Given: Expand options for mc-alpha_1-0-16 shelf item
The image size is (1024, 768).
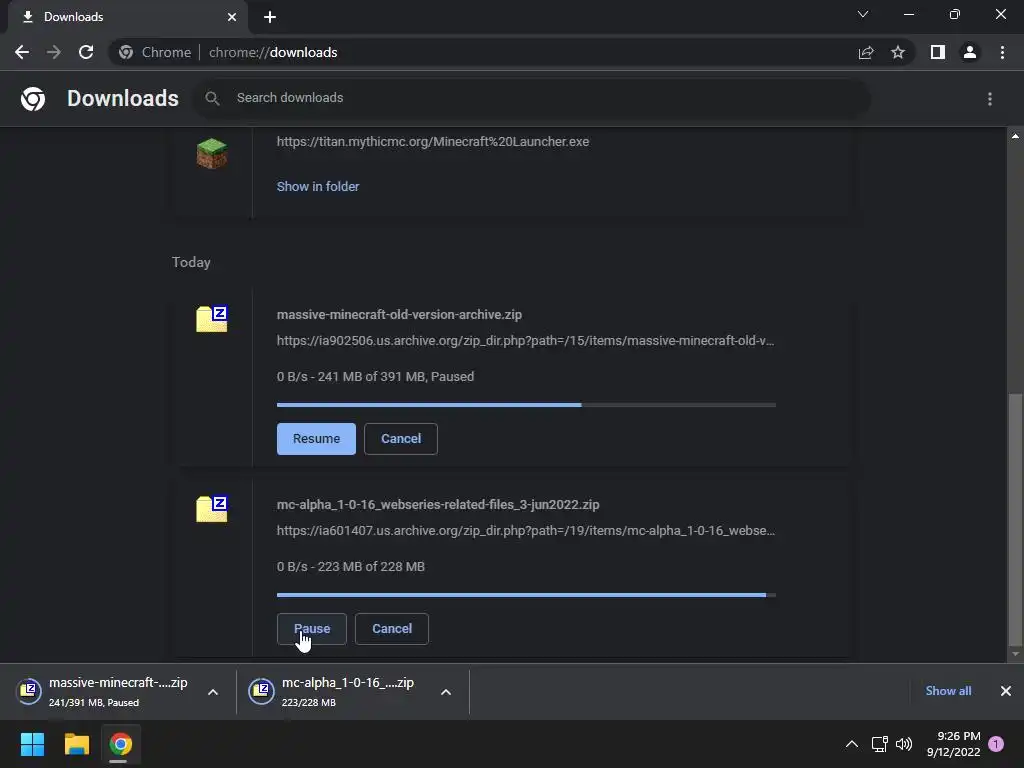Looking at the screenshot, I should click(446, 692).
